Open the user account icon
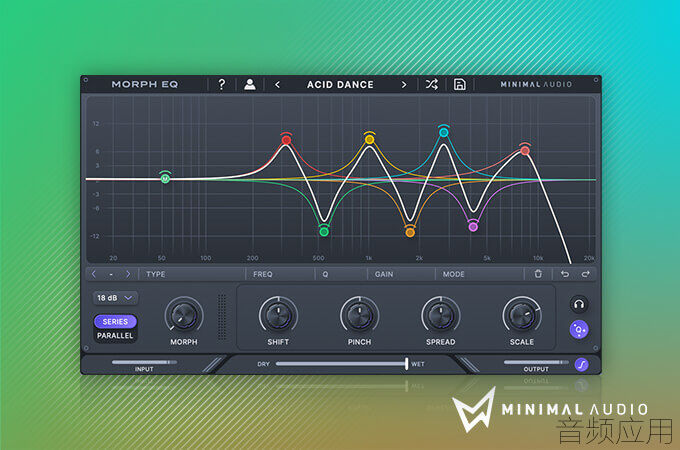Screen dimensions: 680x450 point(249,84)
